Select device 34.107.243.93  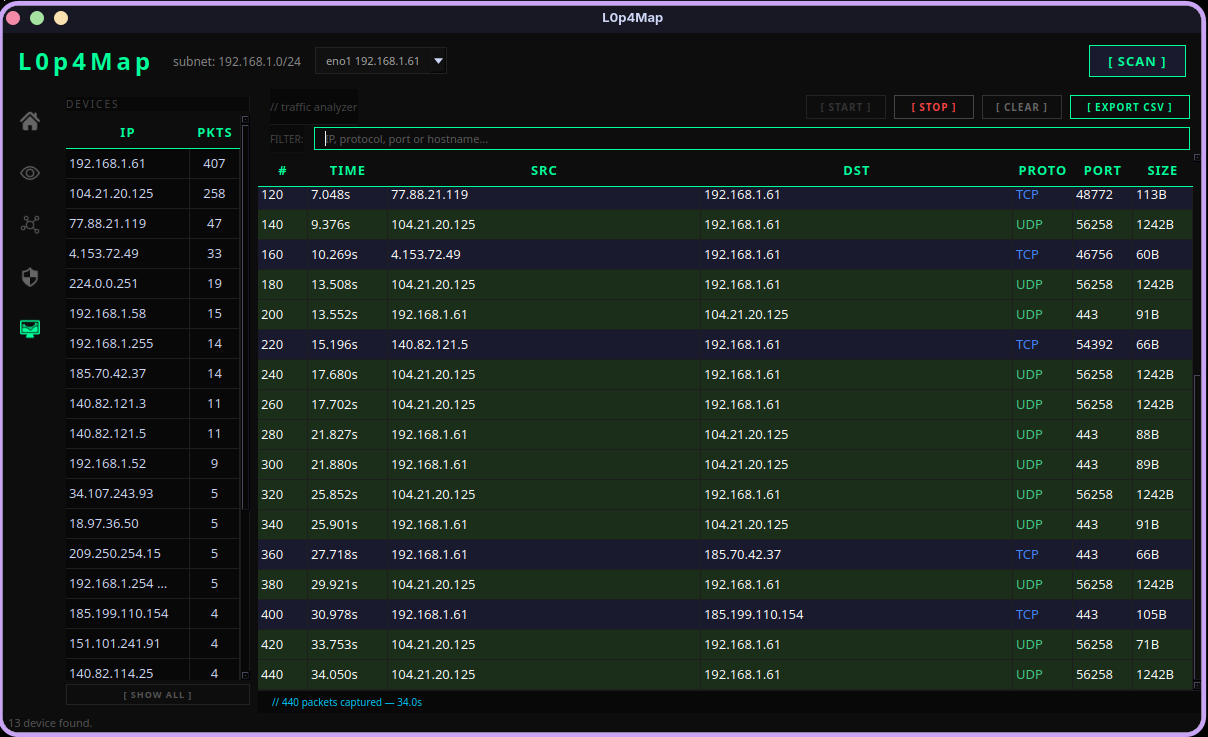[x=153, y=493]
